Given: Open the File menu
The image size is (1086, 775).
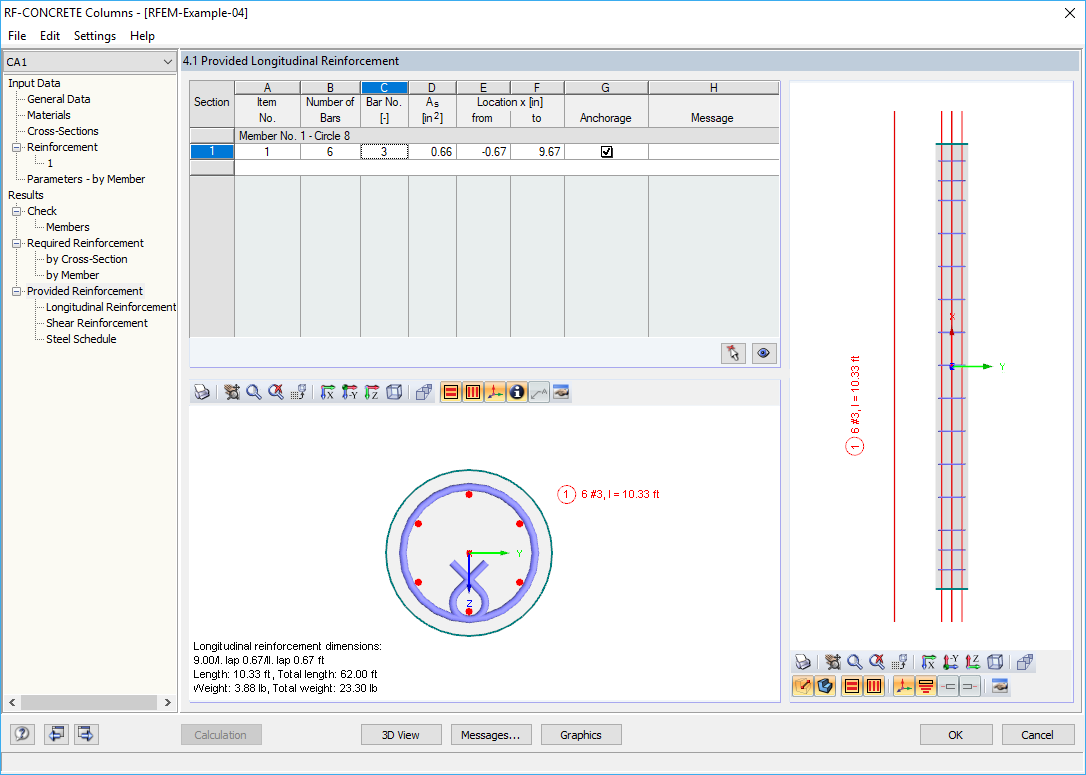Looking at the screenshot, I should tap(16, 35).
